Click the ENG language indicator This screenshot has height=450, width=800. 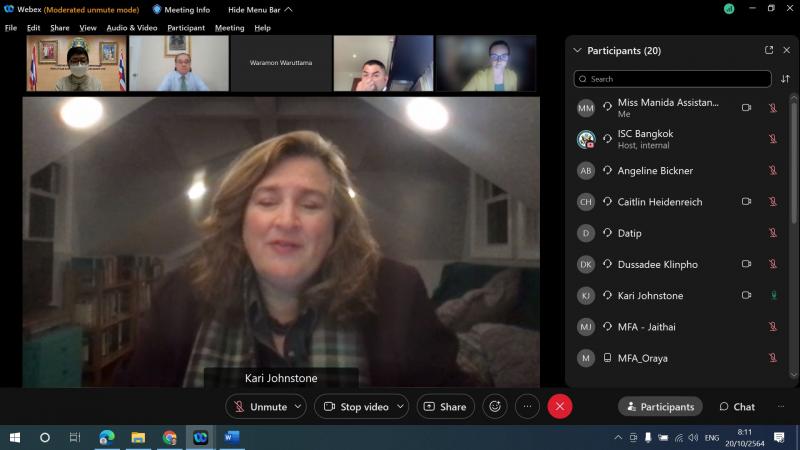pos(712,437)
